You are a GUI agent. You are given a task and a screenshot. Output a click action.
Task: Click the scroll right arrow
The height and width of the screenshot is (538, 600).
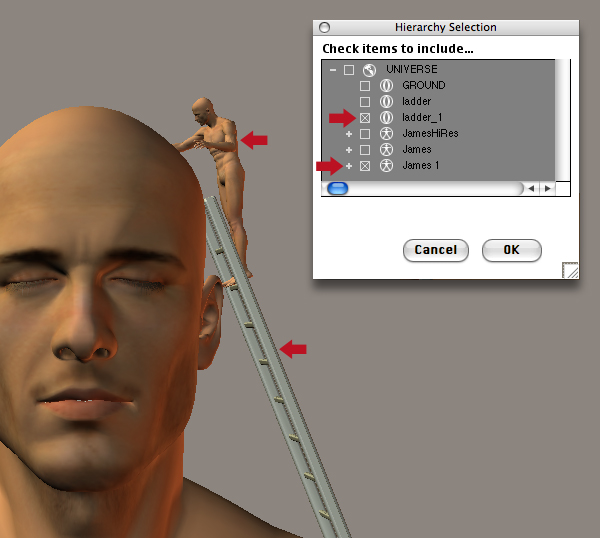(548, 188)
